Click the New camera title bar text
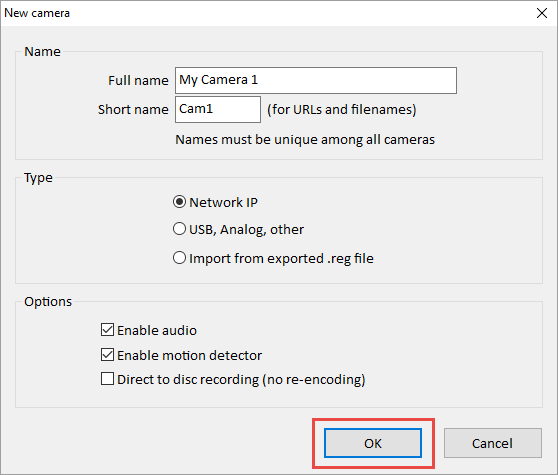Viewport: 558px width, 475px height. (37, 13)
